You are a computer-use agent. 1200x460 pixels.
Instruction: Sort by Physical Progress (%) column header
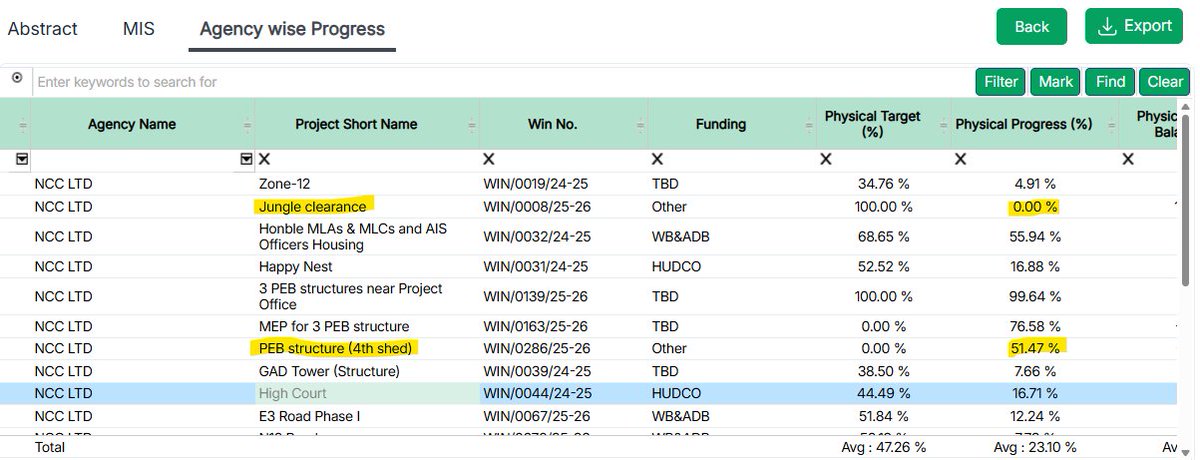pyautogui.click(x=1024, y=125)
